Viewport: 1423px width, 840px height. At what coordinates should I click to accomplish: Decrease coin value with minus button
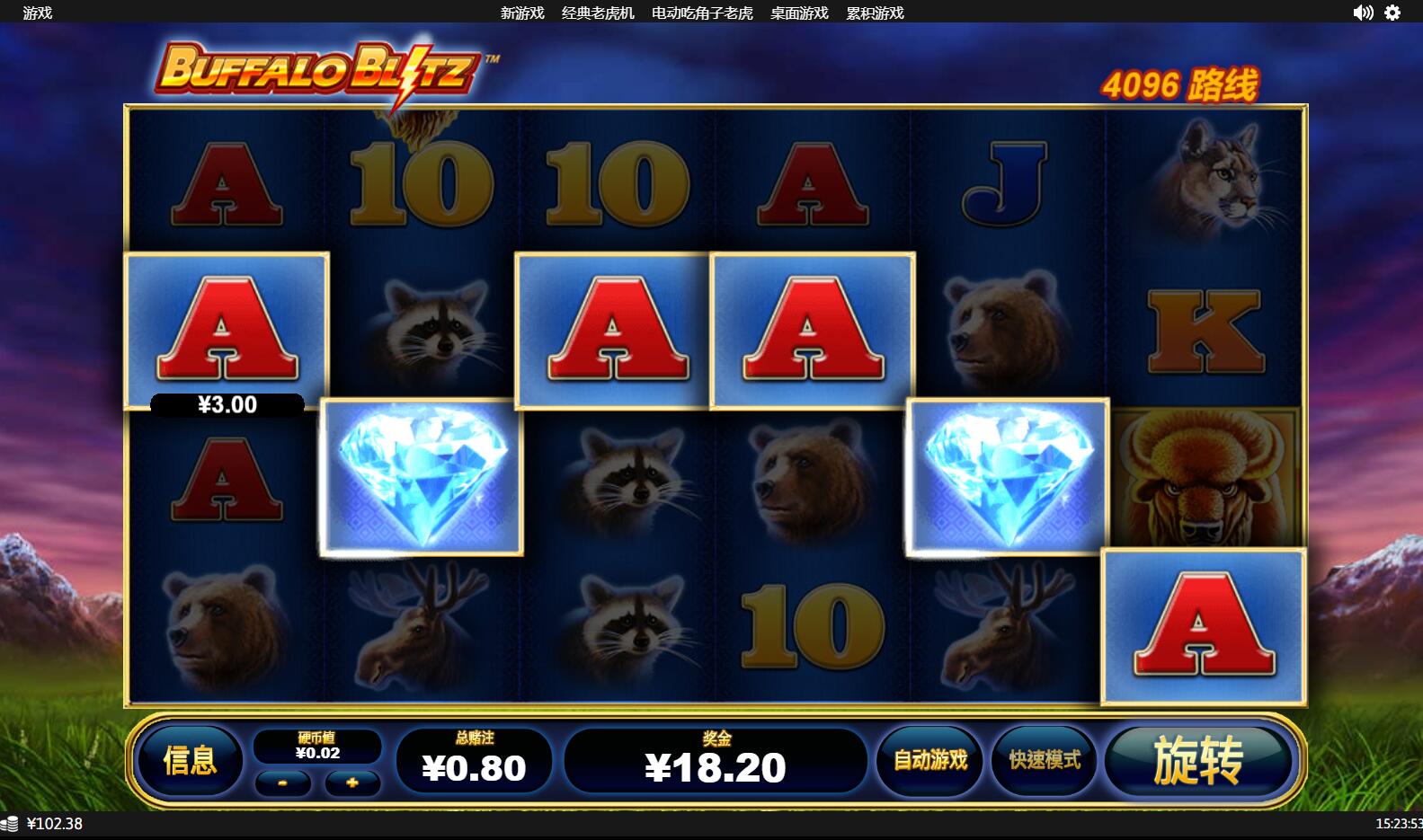[282, 783]
